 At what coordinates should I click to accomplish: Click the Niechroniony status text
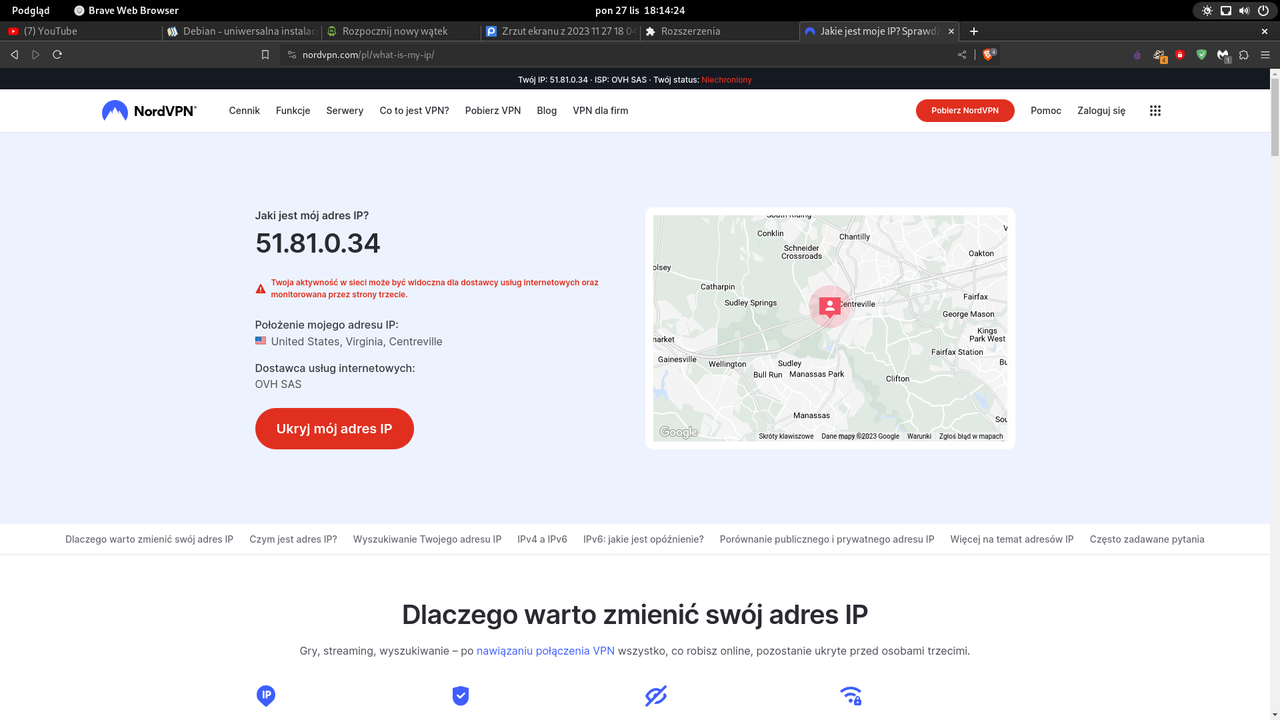pos(726,80)
